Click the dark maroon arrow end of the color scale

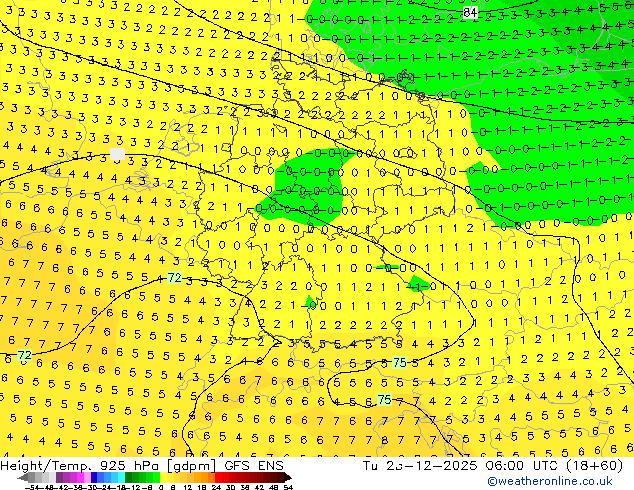pos(287,477)
